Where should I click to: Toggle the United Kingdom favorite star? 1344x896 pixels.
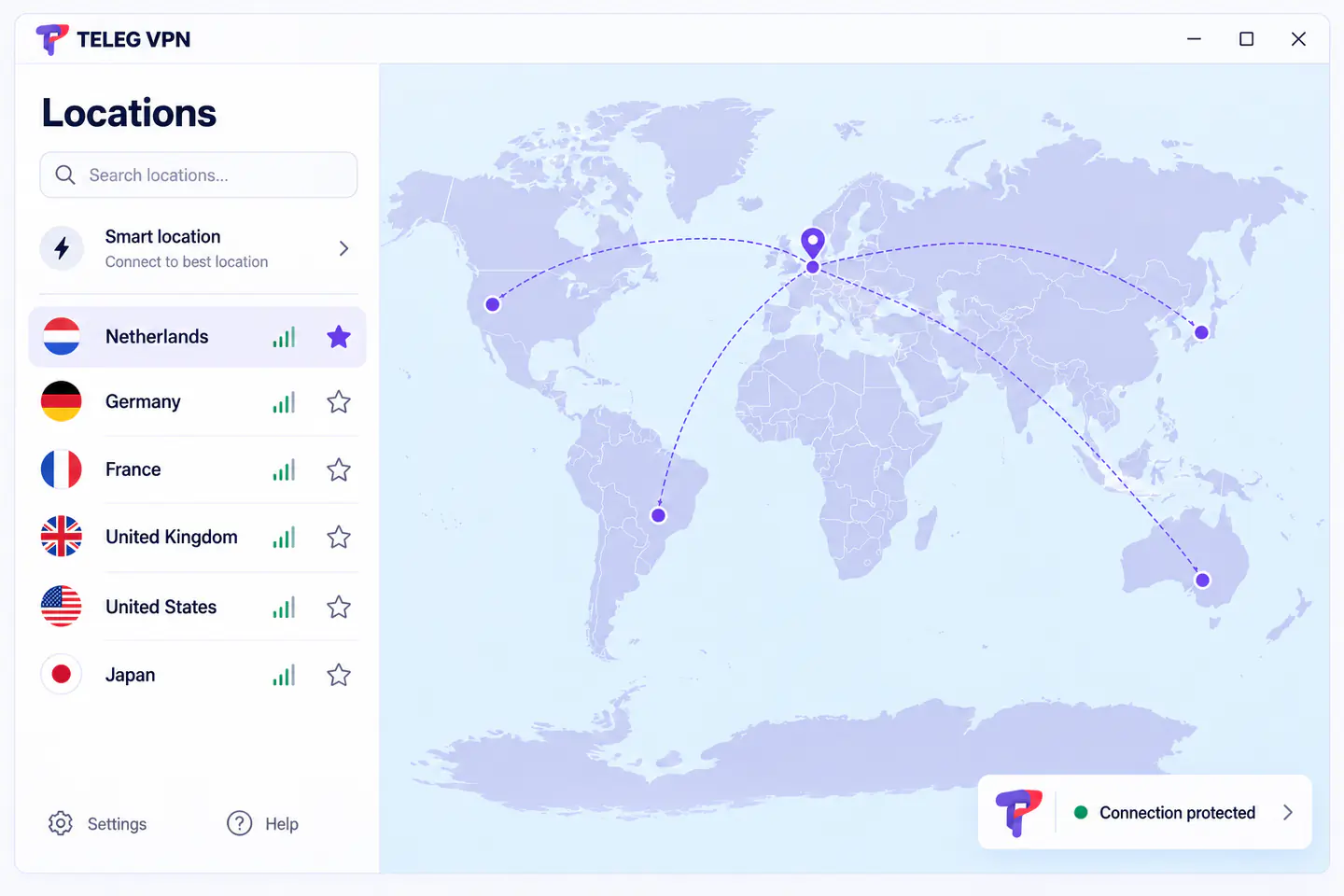[x=339, y=537]
